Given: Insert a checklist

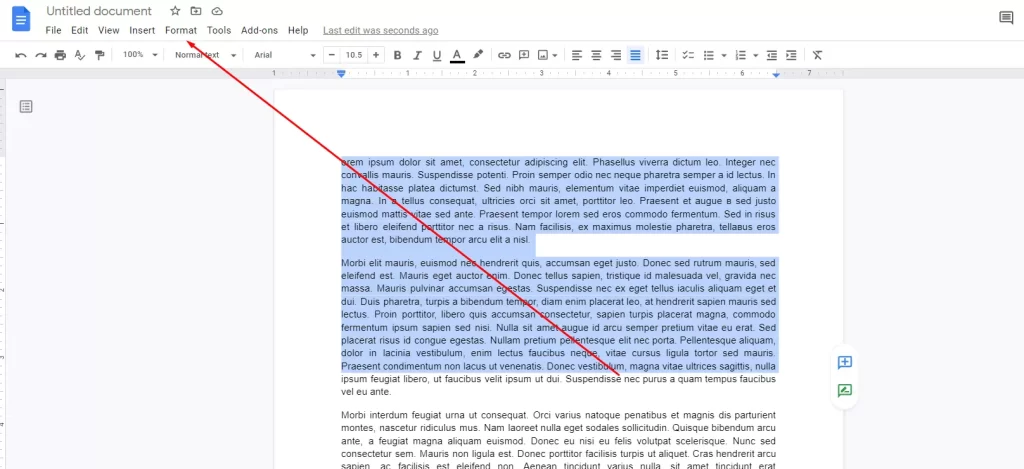Looking at the screenshot, I should pyautogui.click(x=688, y=56).
